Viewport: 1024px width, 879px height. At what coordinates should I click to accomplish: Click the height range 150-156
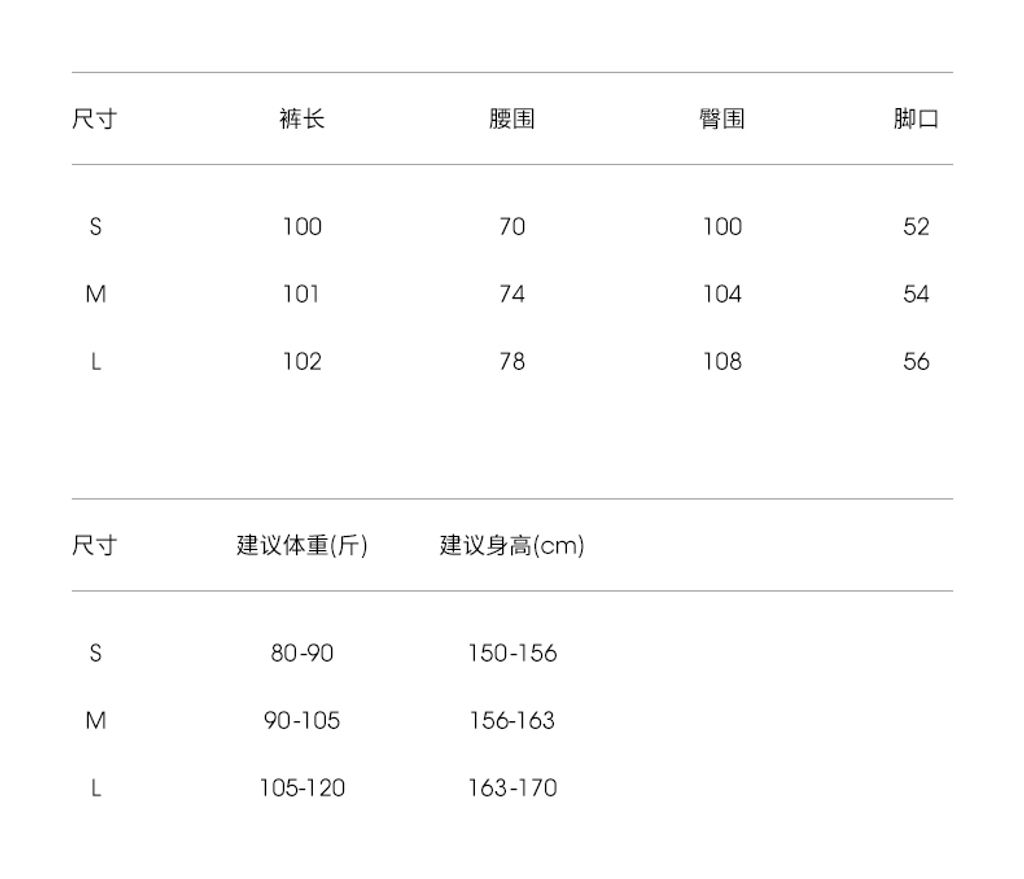pyautogui.click(x=512, y=653)
